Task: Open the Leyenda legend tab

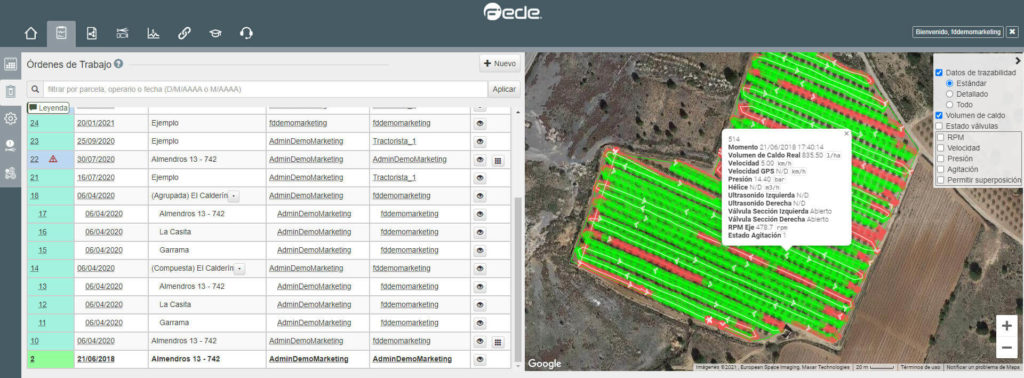Action: (48, 108)
